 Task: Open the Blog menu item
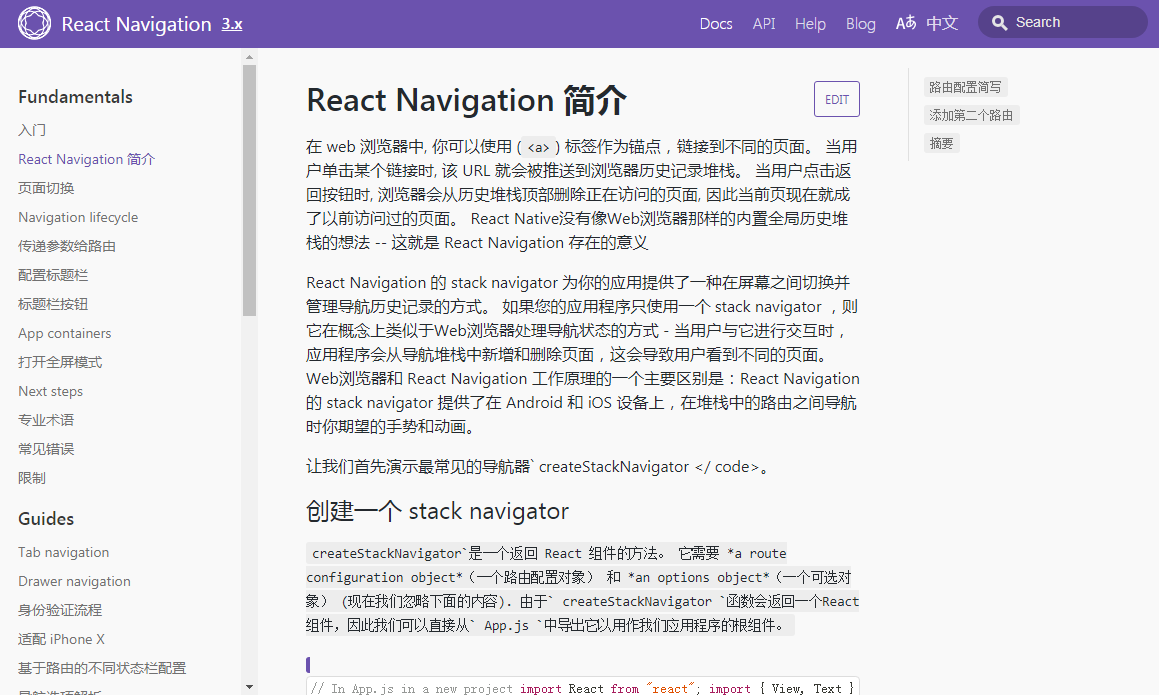click(860, 24)
